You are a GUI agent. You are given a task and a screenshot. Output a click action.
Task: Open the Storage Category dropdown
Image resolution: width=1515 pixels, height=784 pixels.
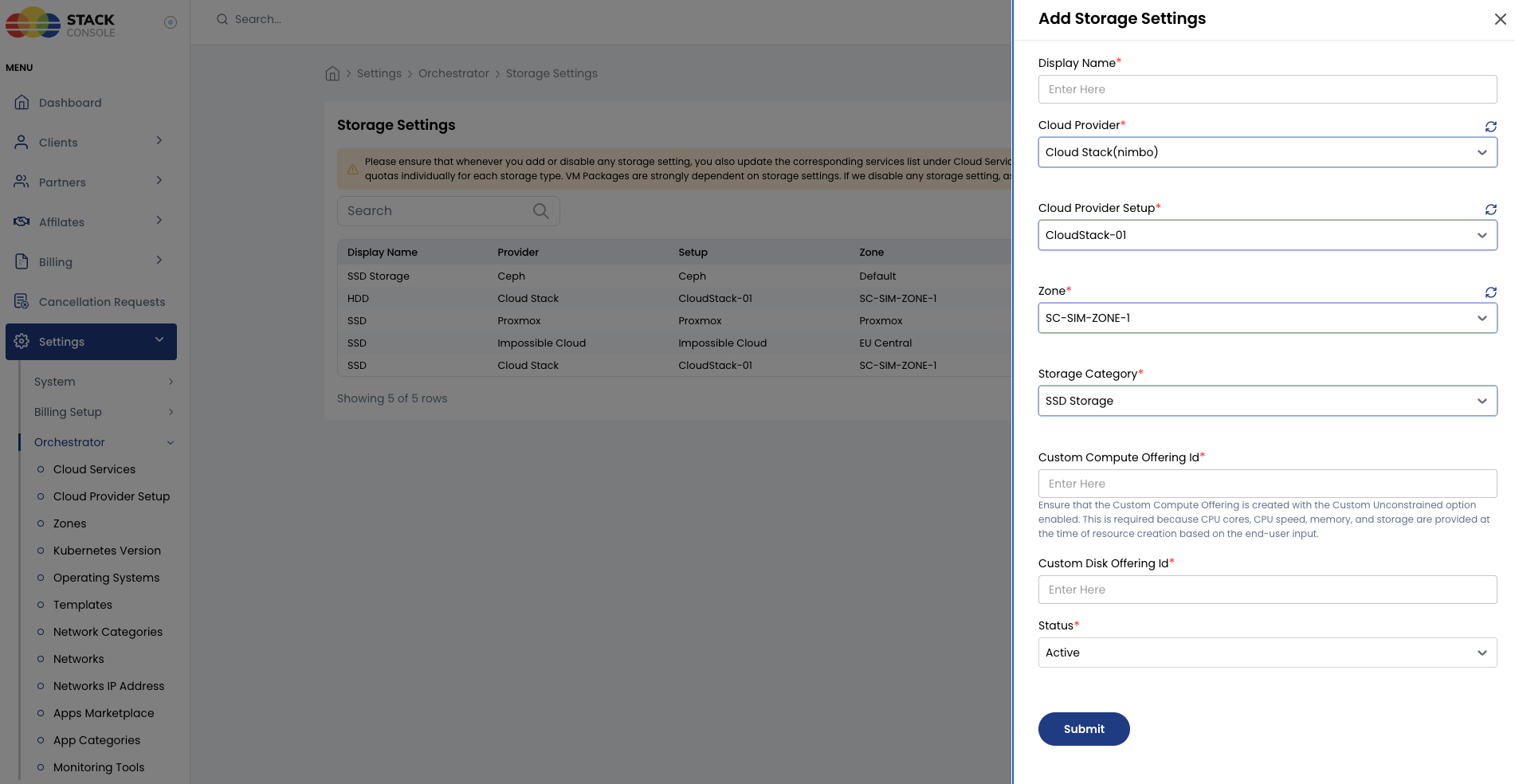[x=1267, y=401]
